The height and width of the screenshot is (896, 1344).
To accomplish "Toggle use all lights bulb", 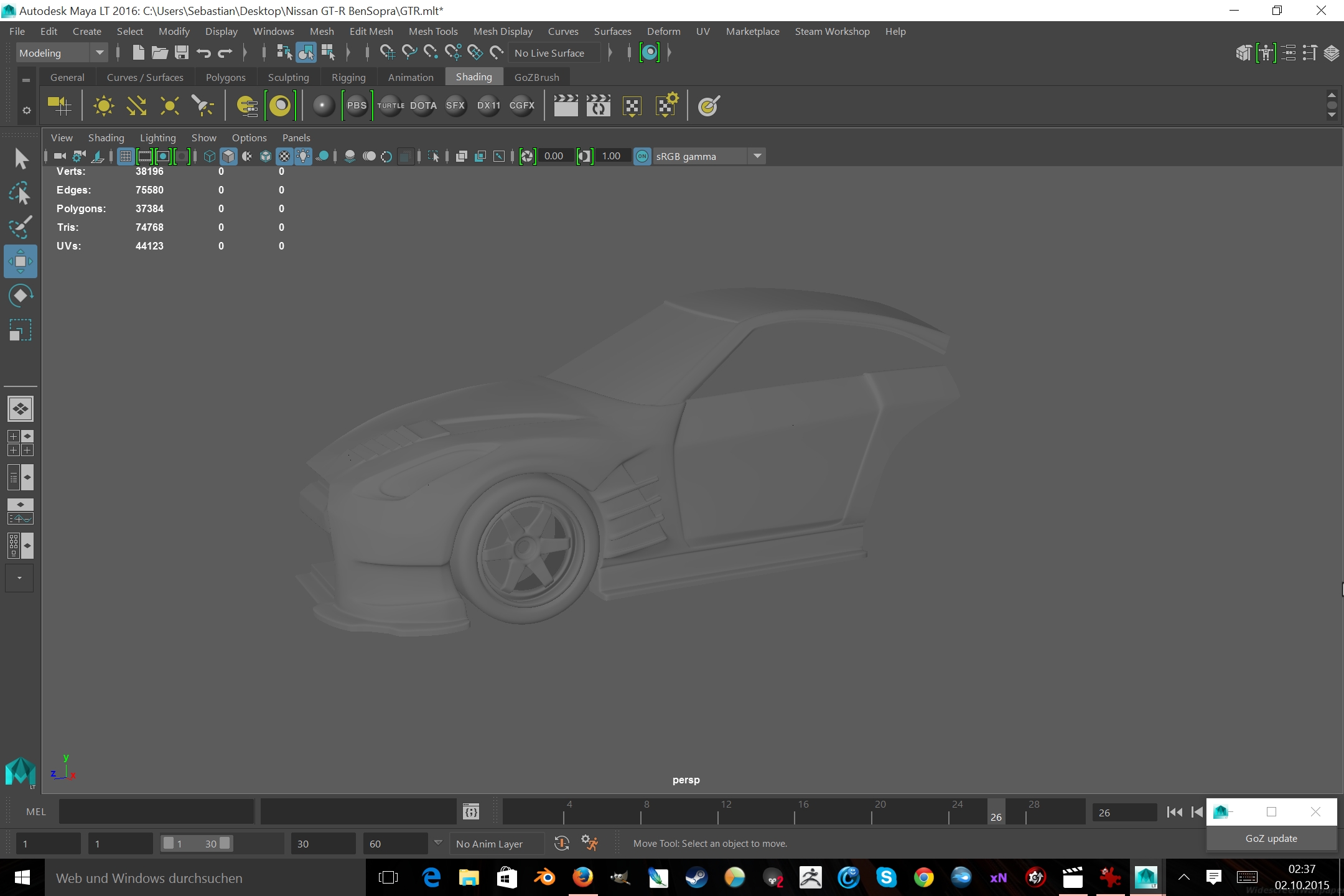I will [x=303, y=156].
